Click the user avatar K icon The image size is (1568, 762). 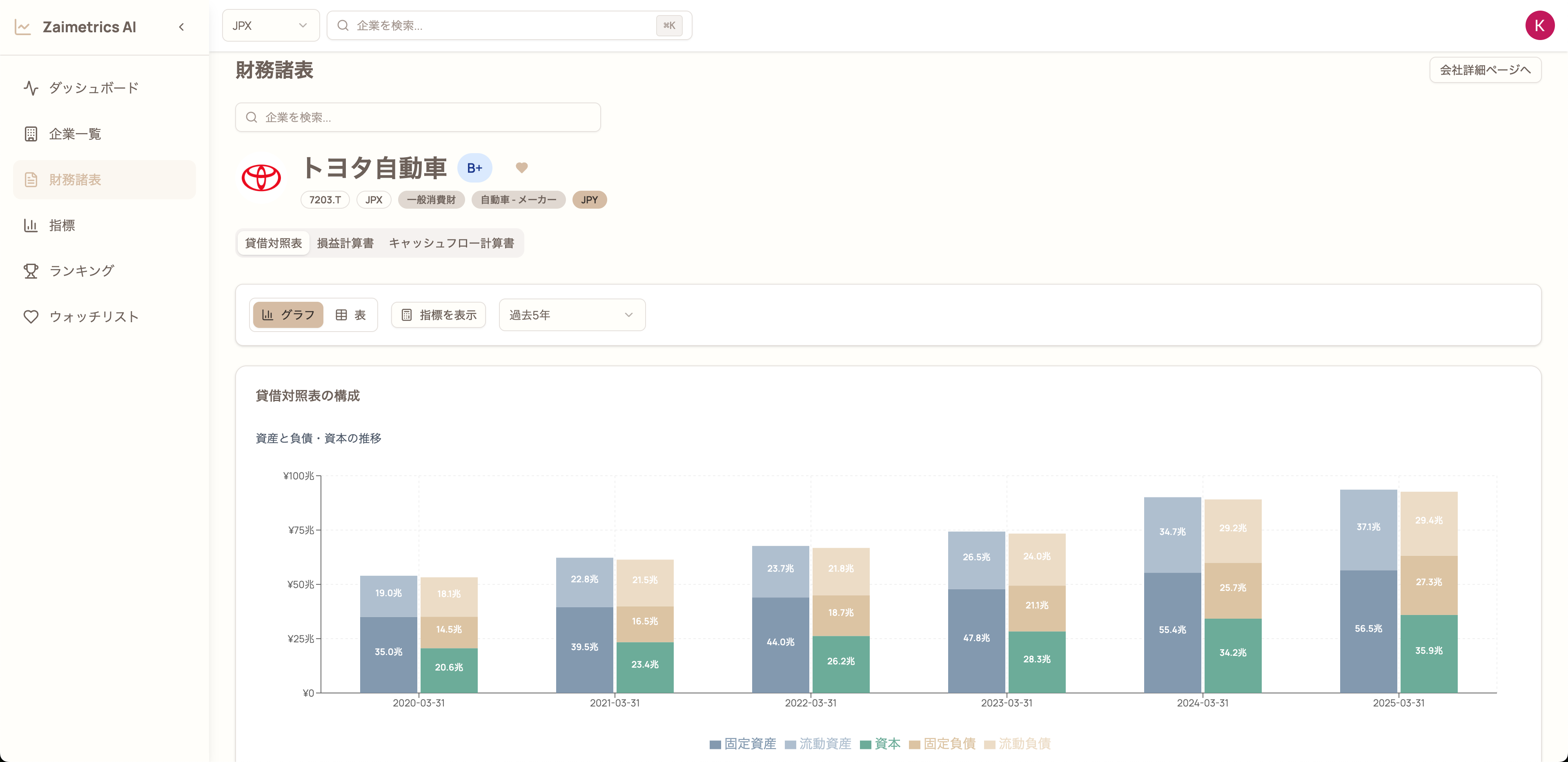[x=1539, y=26]
